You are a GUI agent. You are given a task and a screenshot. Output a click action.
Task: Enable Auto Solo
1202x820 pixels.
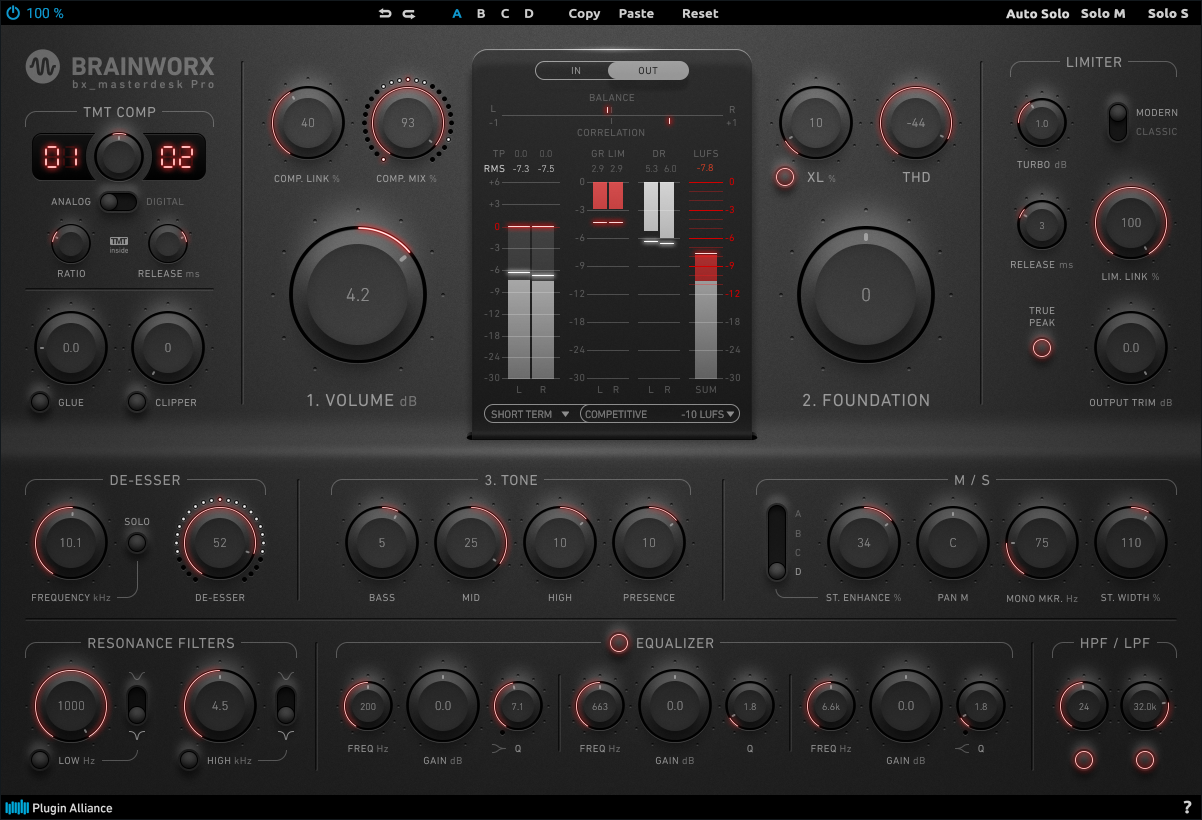[1037, 14]
